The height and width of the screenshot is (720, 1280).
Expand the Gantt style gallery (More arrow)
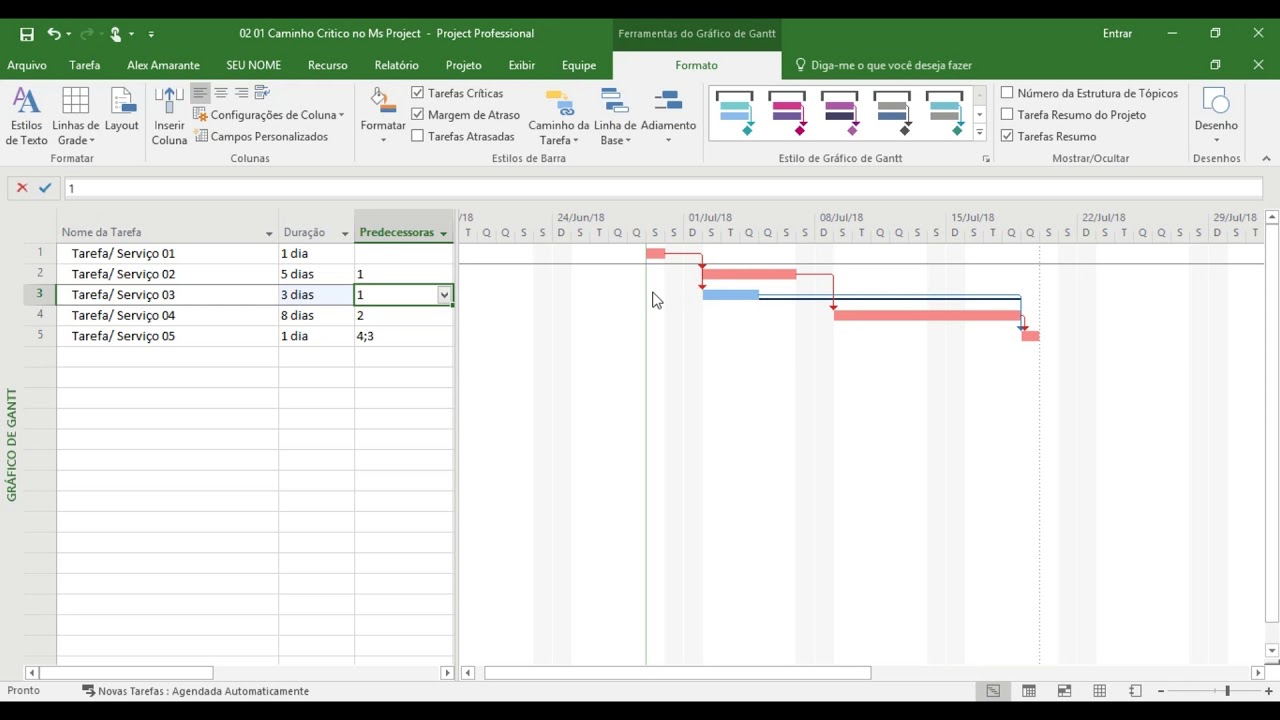[x=979, y=133]
